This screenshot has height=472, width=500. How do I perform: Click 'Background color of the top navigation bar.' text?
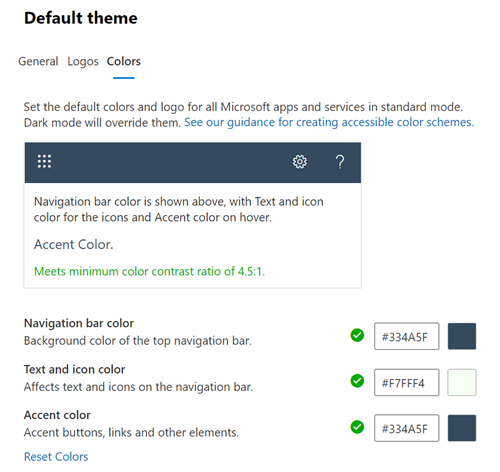(x=138, y=341)
